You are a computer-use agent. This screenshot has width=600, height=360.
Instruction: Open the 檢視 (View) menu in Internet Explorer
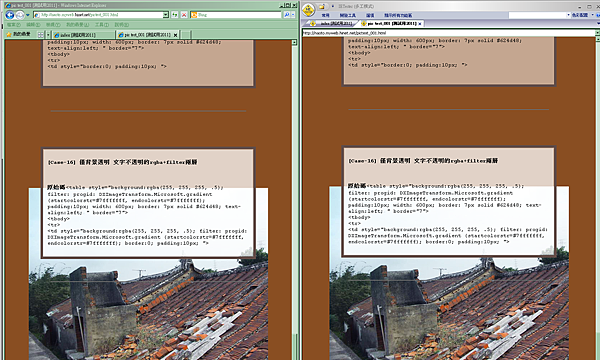pyautogui.click(x=53, y=24)
